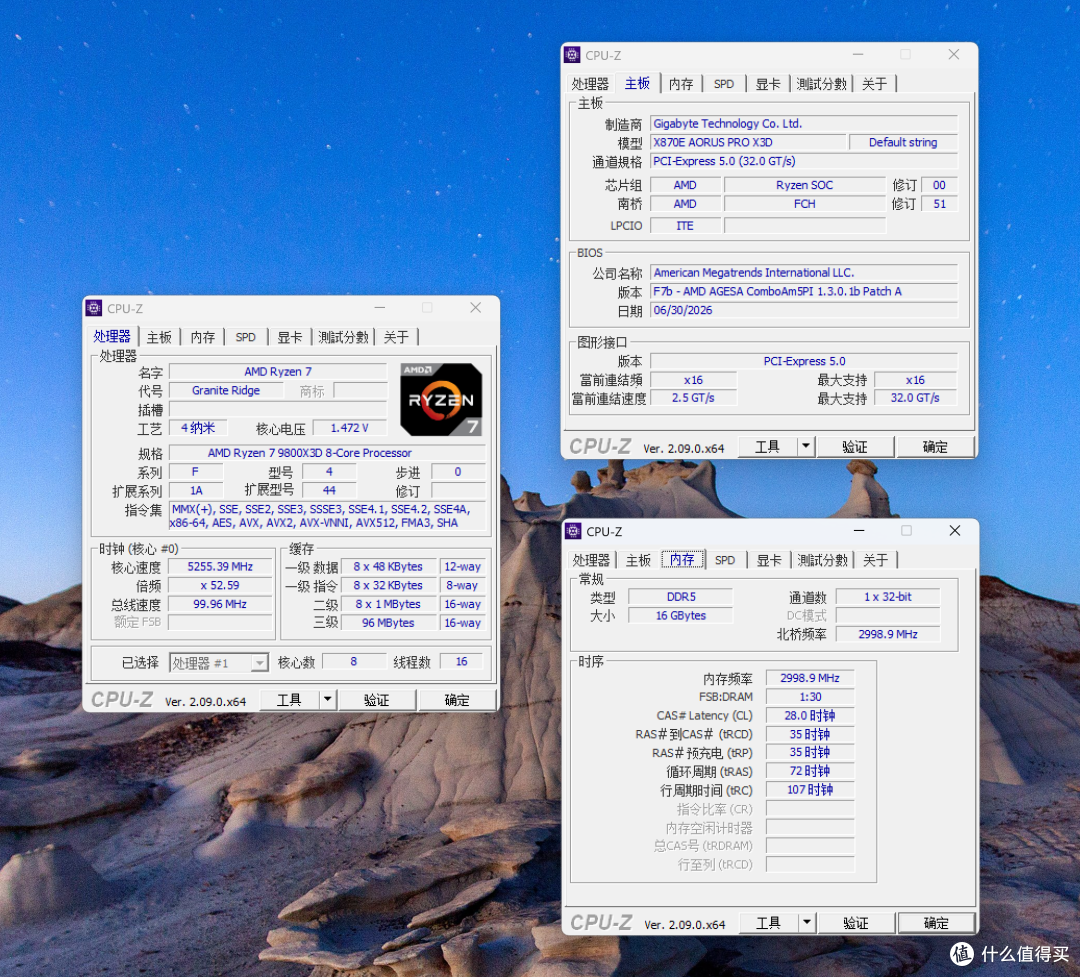Select the 处理器 tab in processor window
The width and height of the screenshot is (1080, 977).
click(112, 336)
